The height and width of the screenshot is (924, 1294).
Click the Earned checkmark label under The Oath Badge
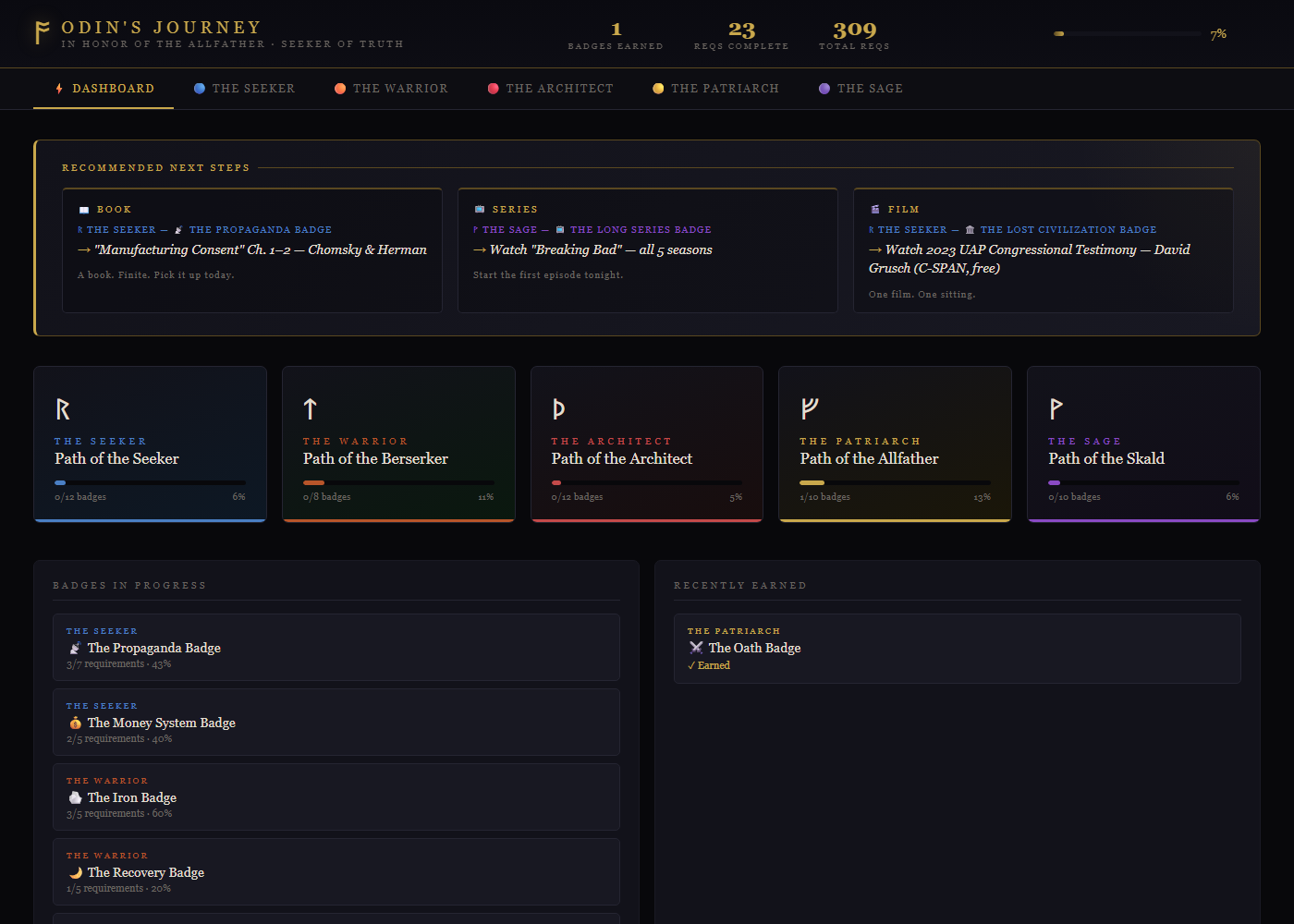[709, 665]
